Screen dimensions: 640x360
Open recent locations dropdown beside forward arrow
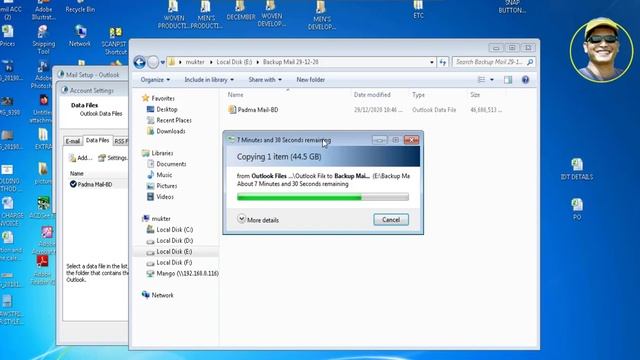162,62
